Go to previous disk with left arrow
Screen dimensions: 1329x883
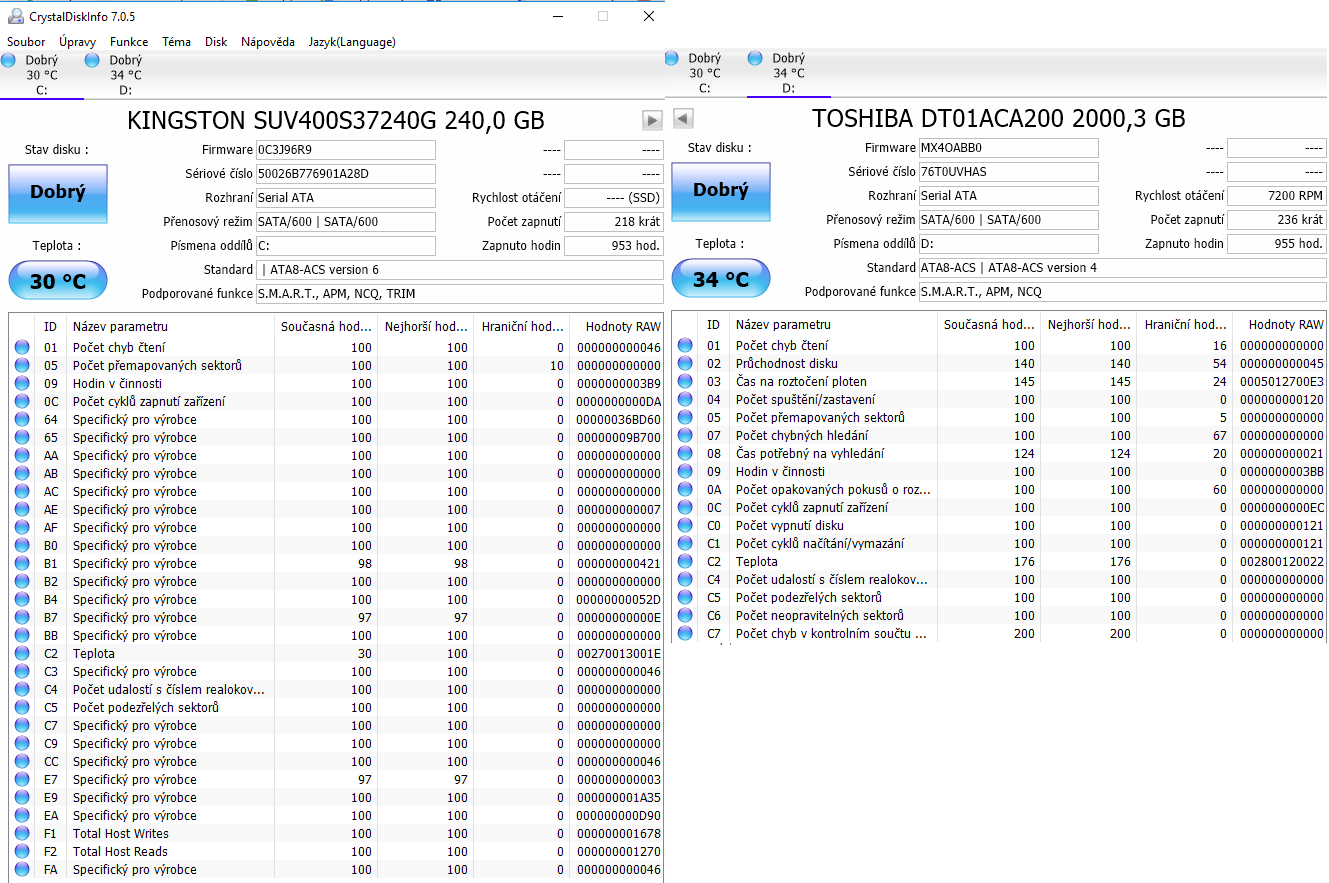[684, 118]
